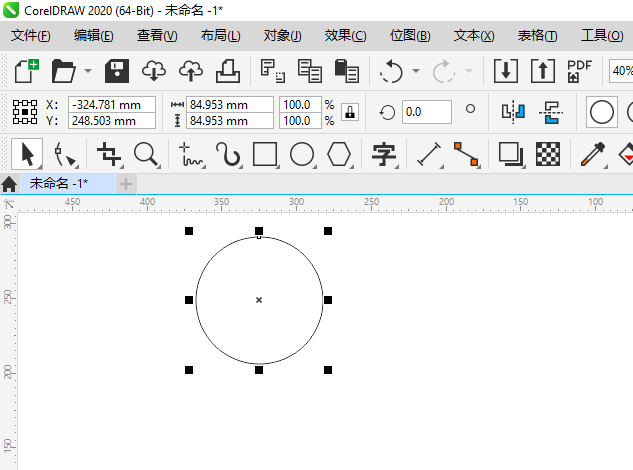Screen dimensions: 633x470
Task: Select the Interactive Fill tool
Action: pos(625,154)
